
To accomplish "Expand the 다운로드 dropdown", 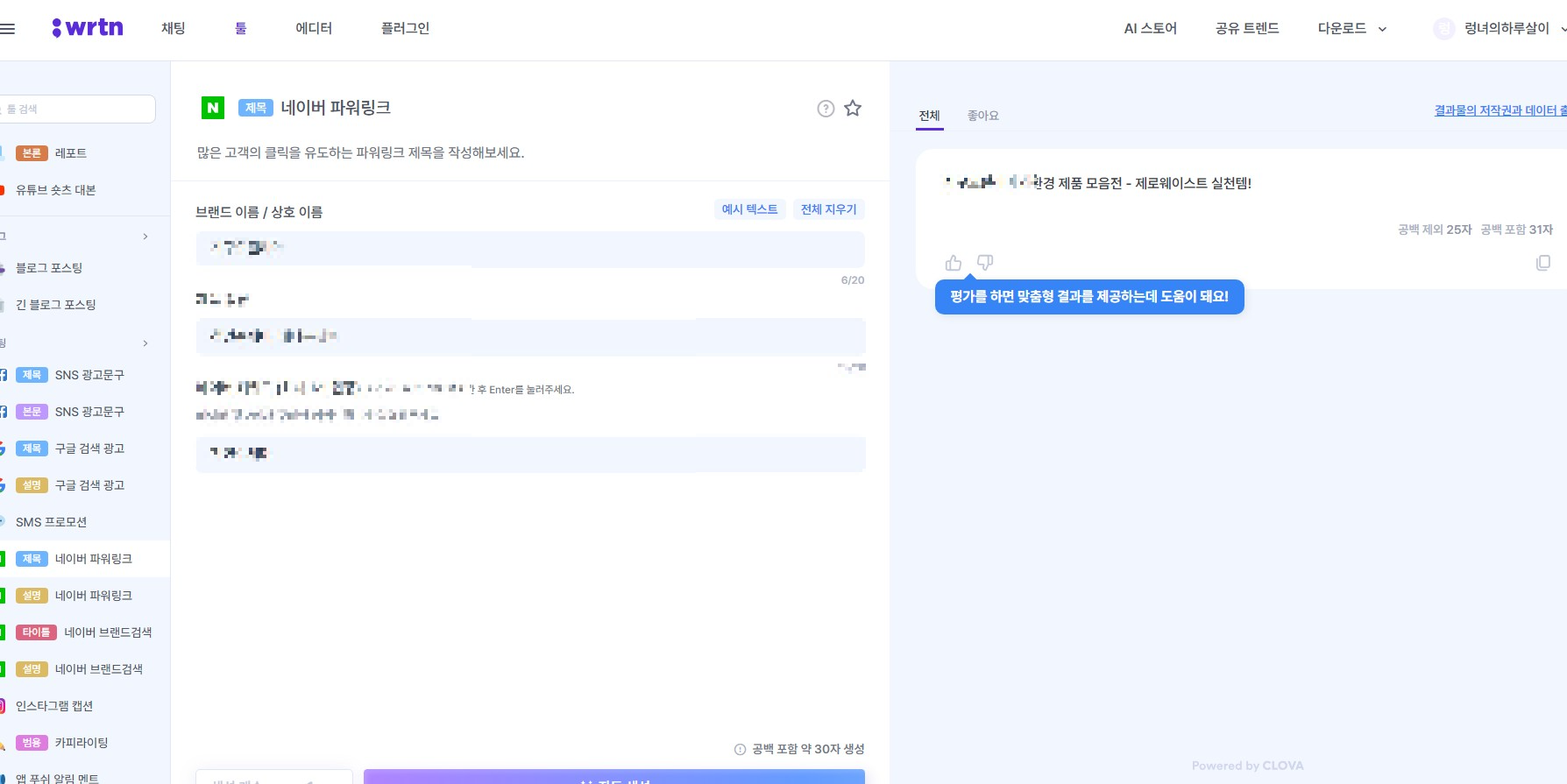I will 1352,28.
